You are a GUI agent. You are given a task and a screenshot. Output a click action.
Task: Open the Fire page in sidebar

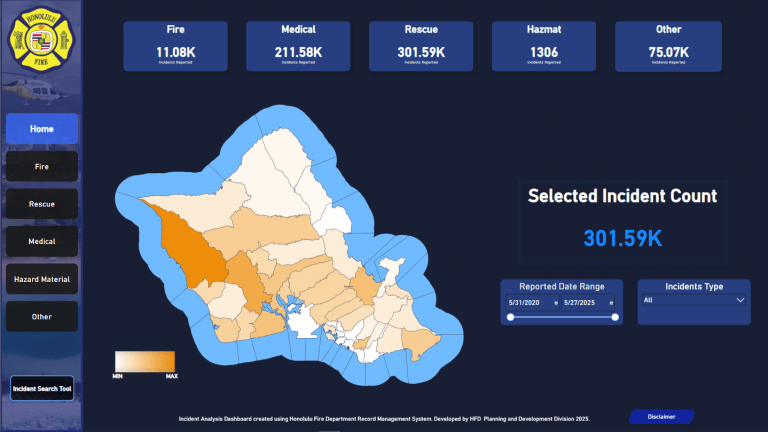(x=42, y=167)
